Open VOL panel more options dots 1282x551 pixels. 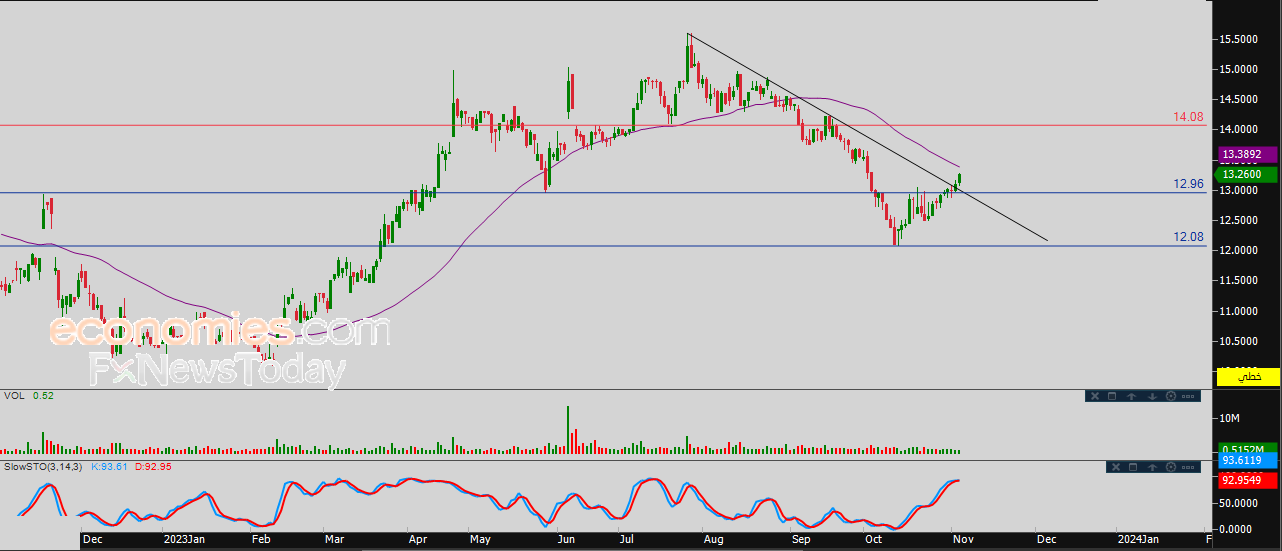[1188, 396]
